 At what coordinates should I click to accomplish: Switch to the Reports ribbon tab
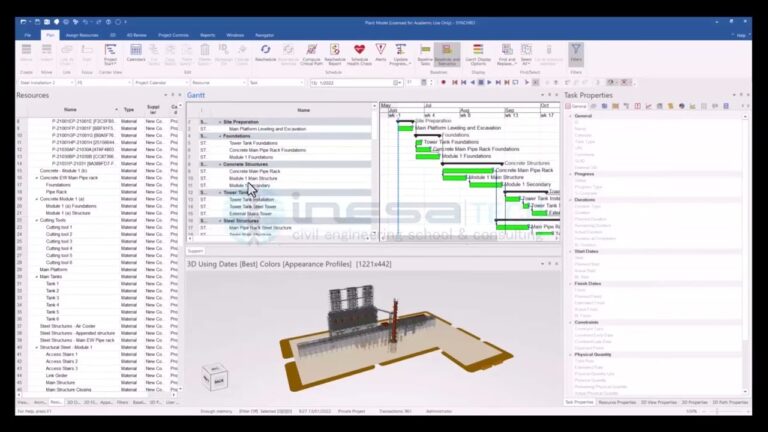coord(206,35)
